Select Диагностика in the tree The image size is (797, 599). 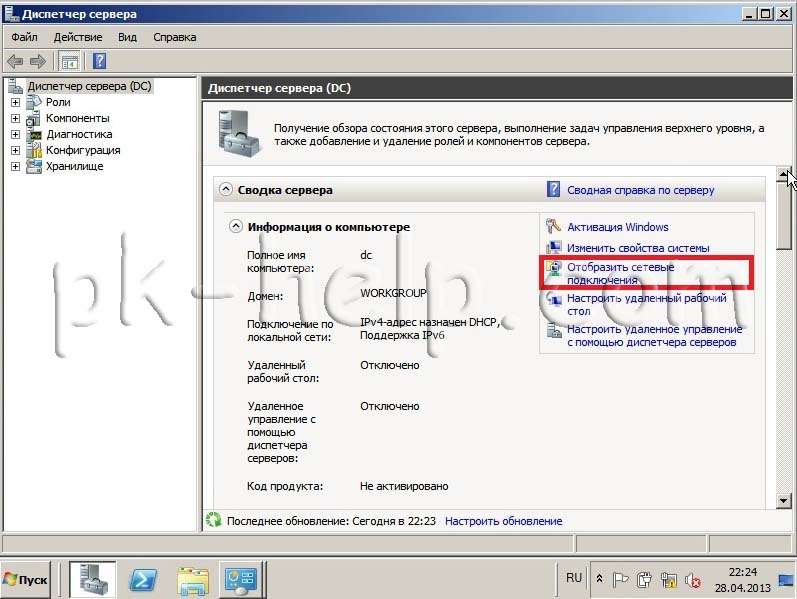(x=78, y=134)
